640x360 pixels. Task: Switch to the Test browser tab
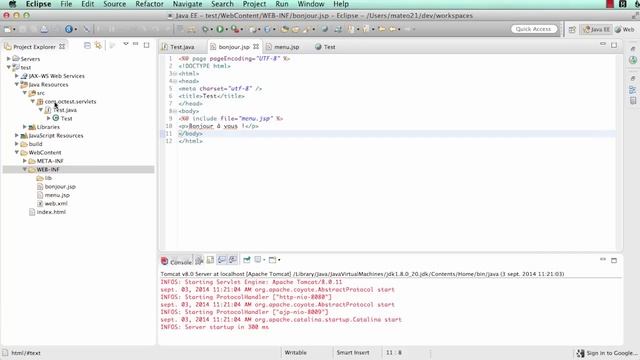point(325,47)
